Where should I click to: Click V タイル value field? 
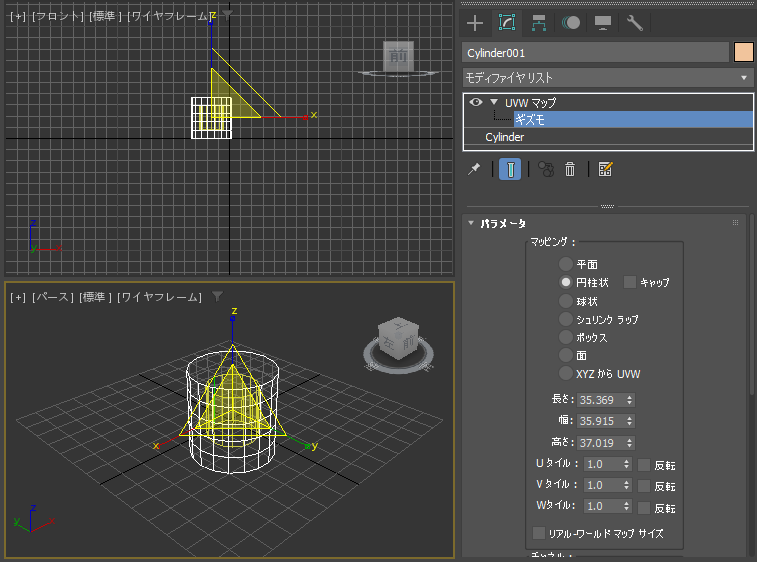603,485
